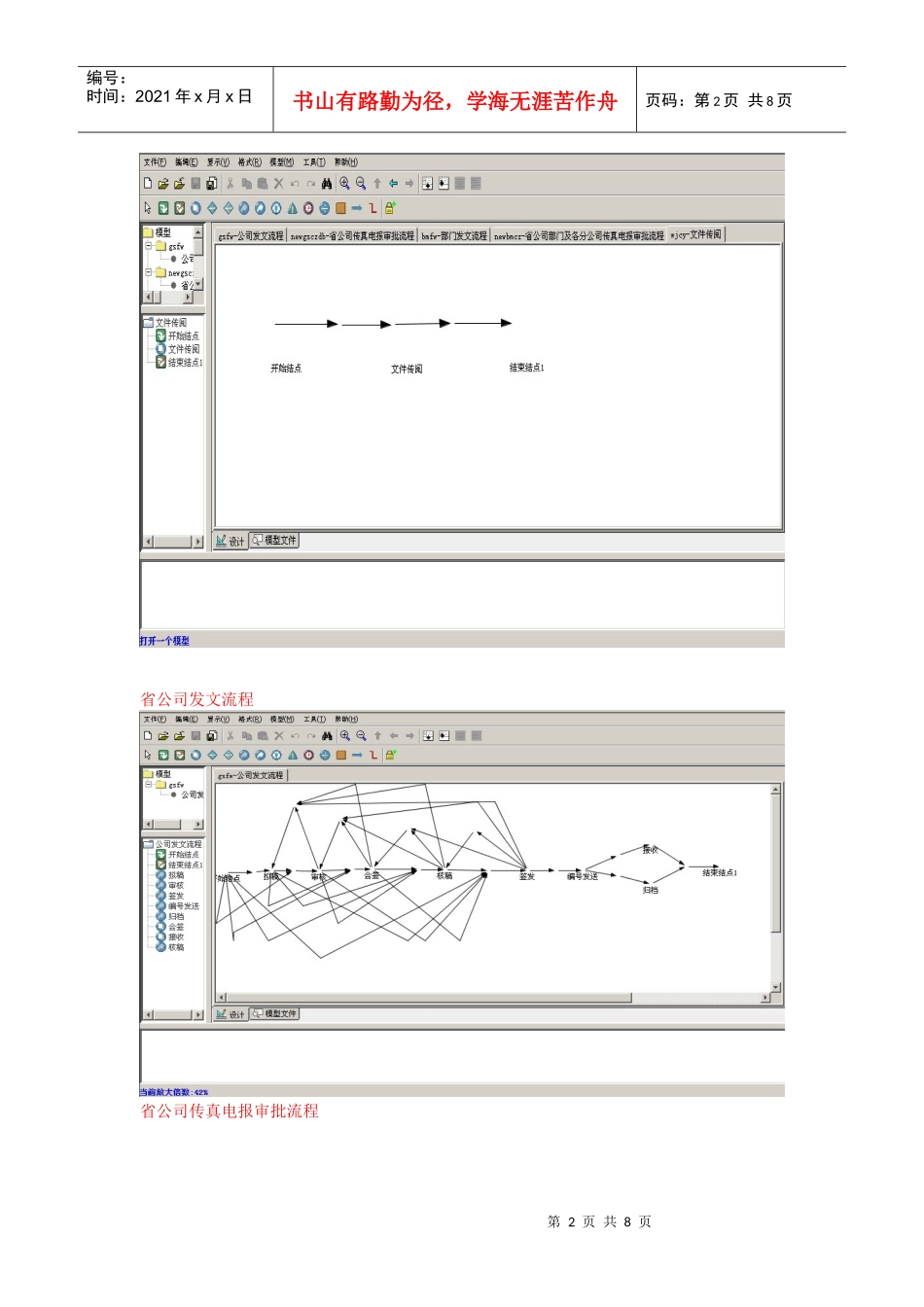Switch to newbmcz 传真电报审批流程 tab
This screenshot has height=1307, width=924.
[579, 236]
